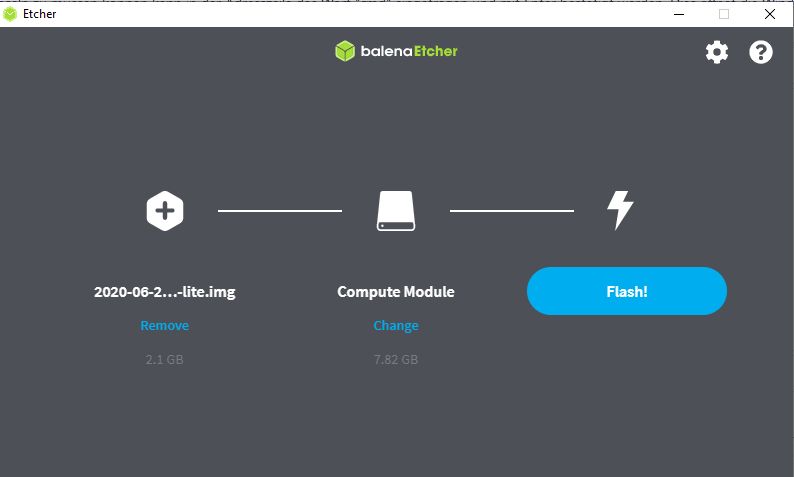Click the balenaEtcher logo
This screenshot has width=794, height=477.
pyautogui.click(x=396, y=51)
